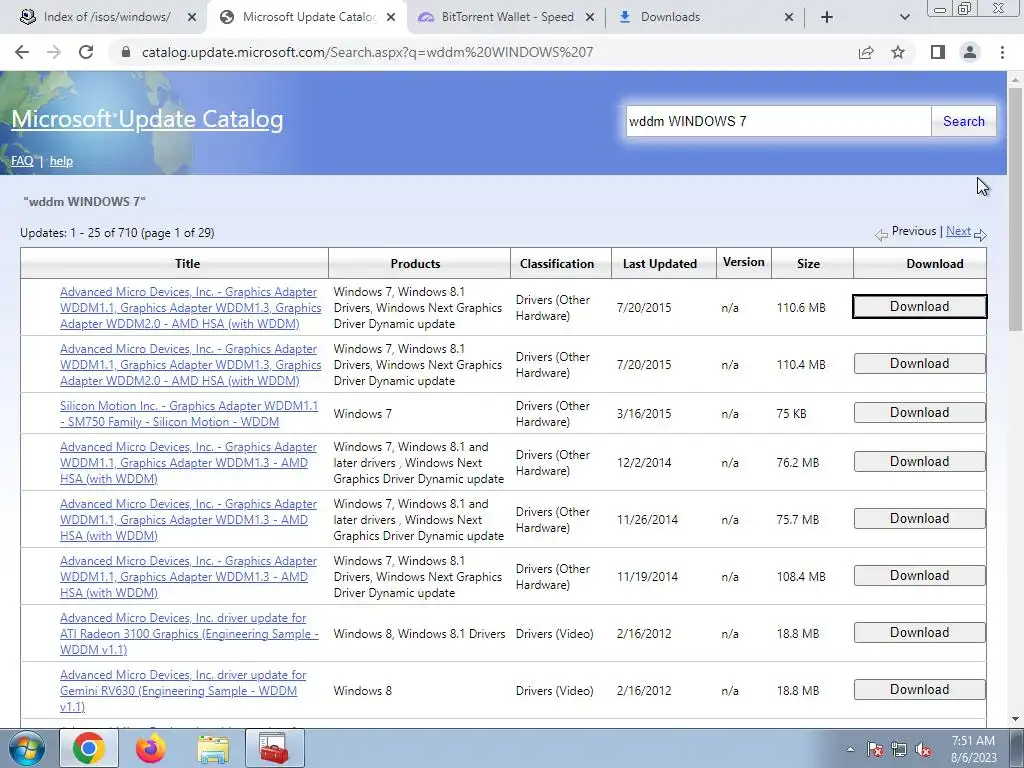Image resolution: width=1024 pixels, height=768 pixels.
Task: Sort by Last Updated column header
Action: coord(660,264)
